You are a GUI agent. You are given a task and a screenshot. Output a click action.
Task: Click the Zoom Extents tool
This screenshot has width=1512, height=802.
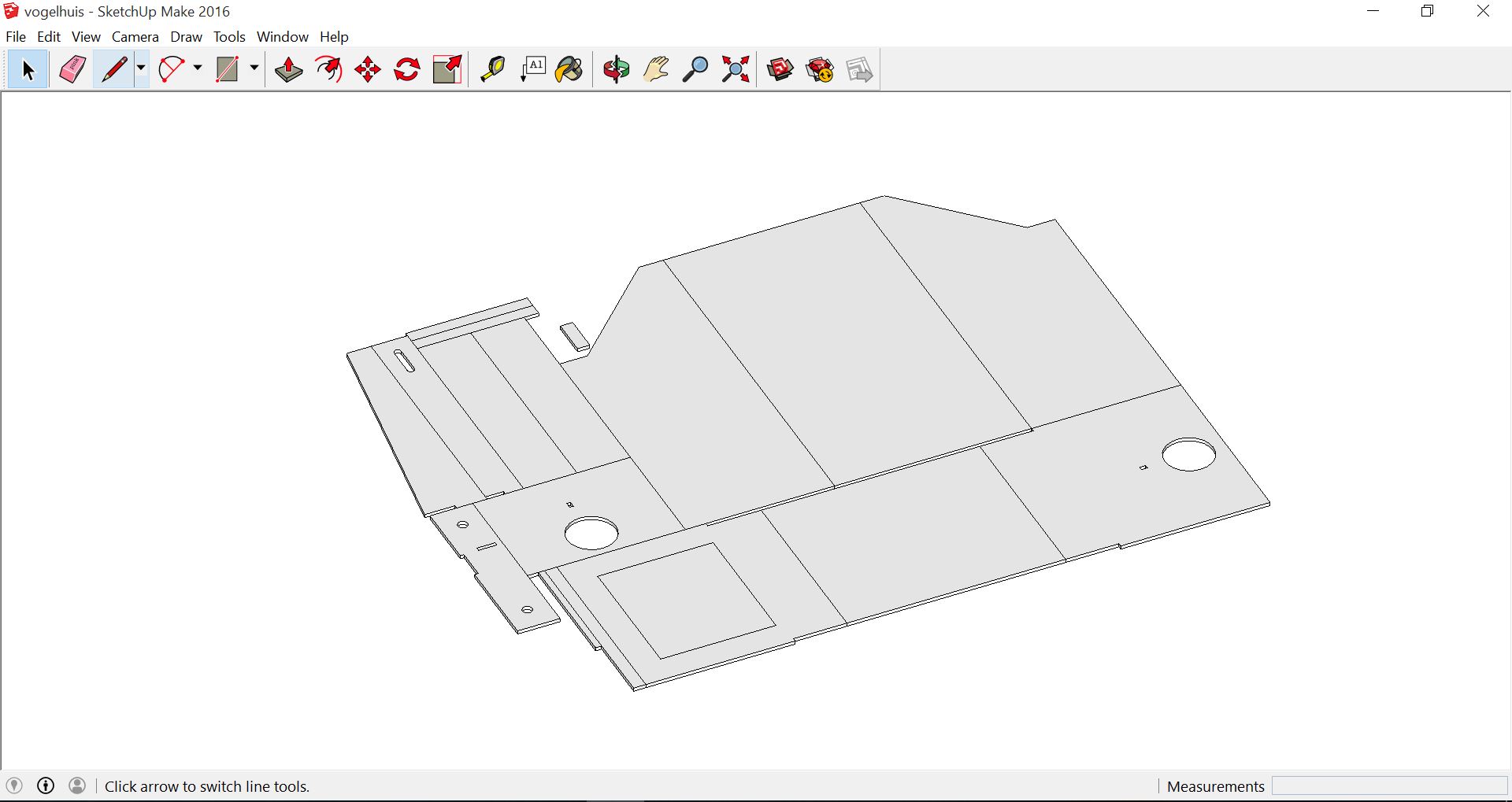click(736, 70)
